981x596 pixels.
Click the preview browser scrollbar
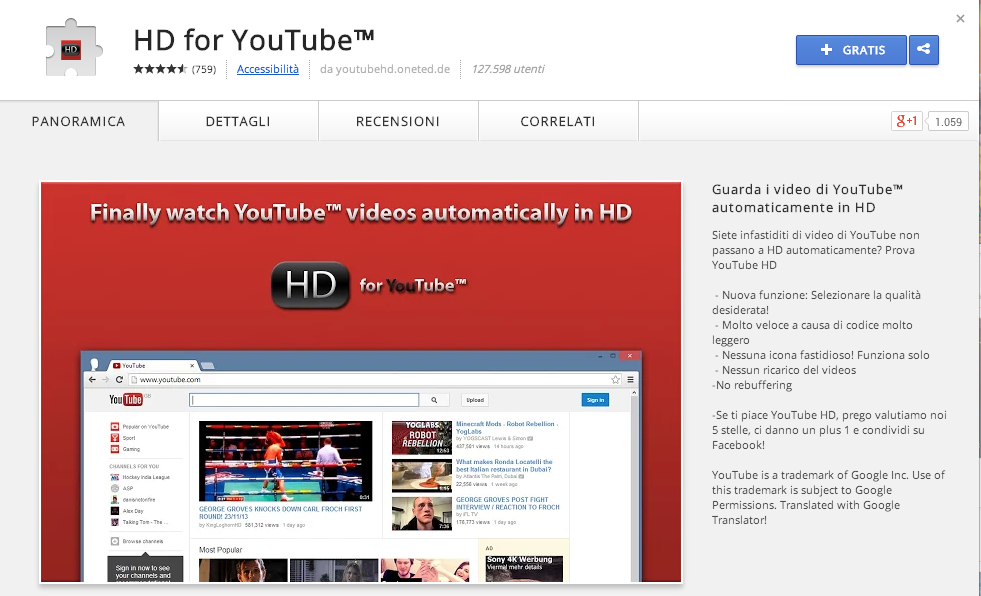634,485
